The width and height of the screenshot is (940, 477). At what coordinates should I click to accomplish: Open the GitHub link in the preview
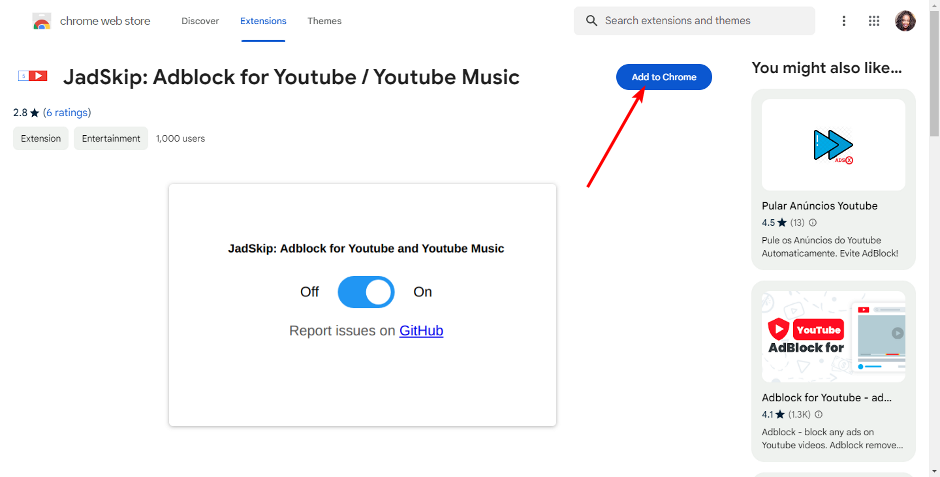tap(421, 331)
